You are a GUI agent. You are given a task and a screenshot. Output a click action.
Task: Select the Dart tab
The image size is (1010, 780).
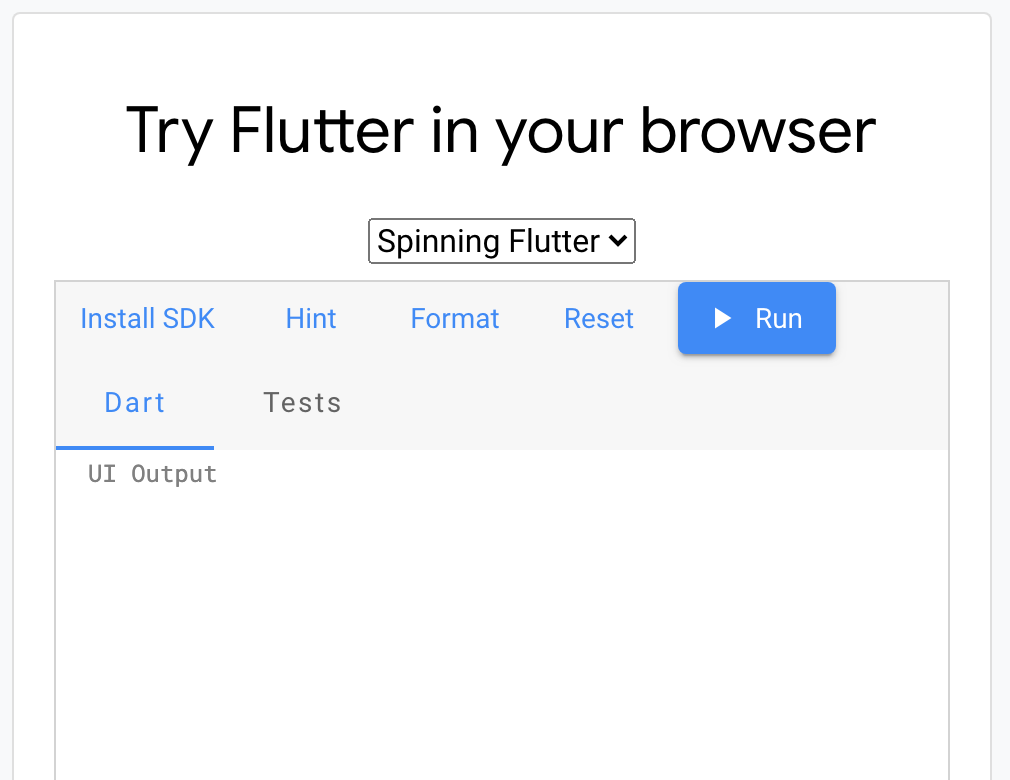134,402
